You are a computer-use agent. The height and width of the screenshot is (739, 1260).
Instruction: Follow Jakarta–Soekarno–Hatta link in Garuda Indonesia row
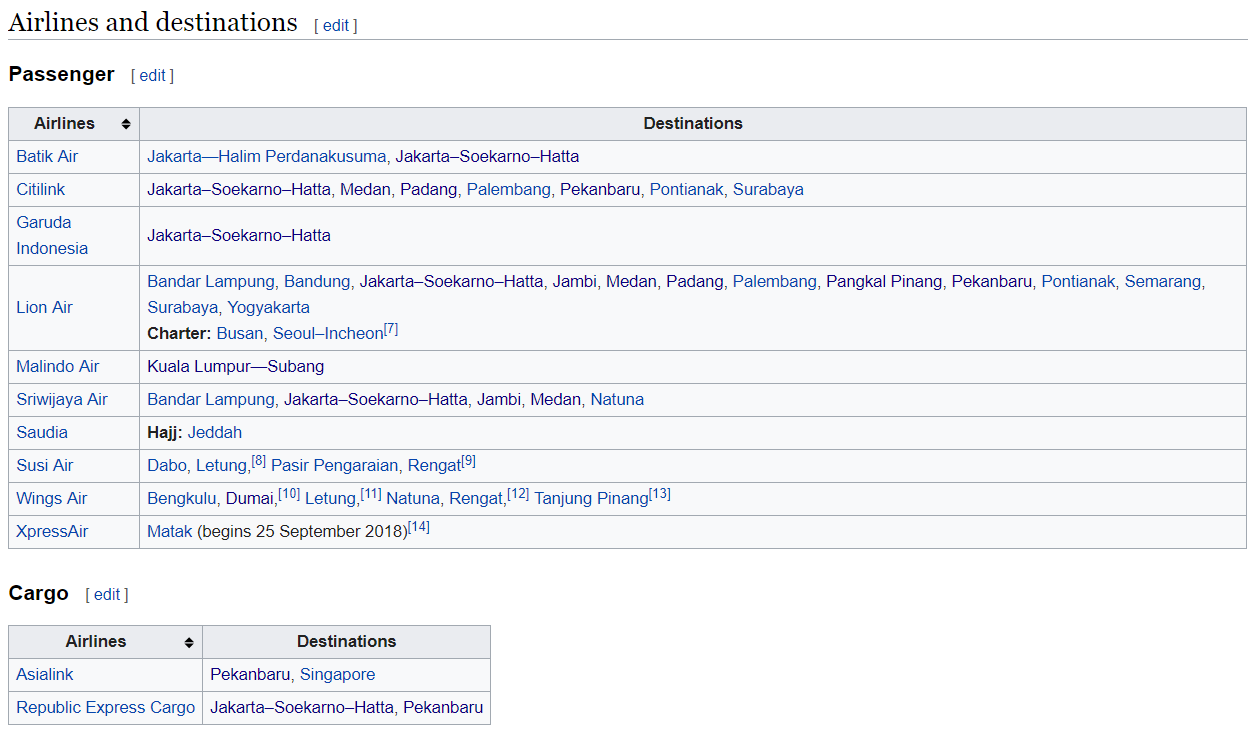pyautogui.click(x=239, y=236)
